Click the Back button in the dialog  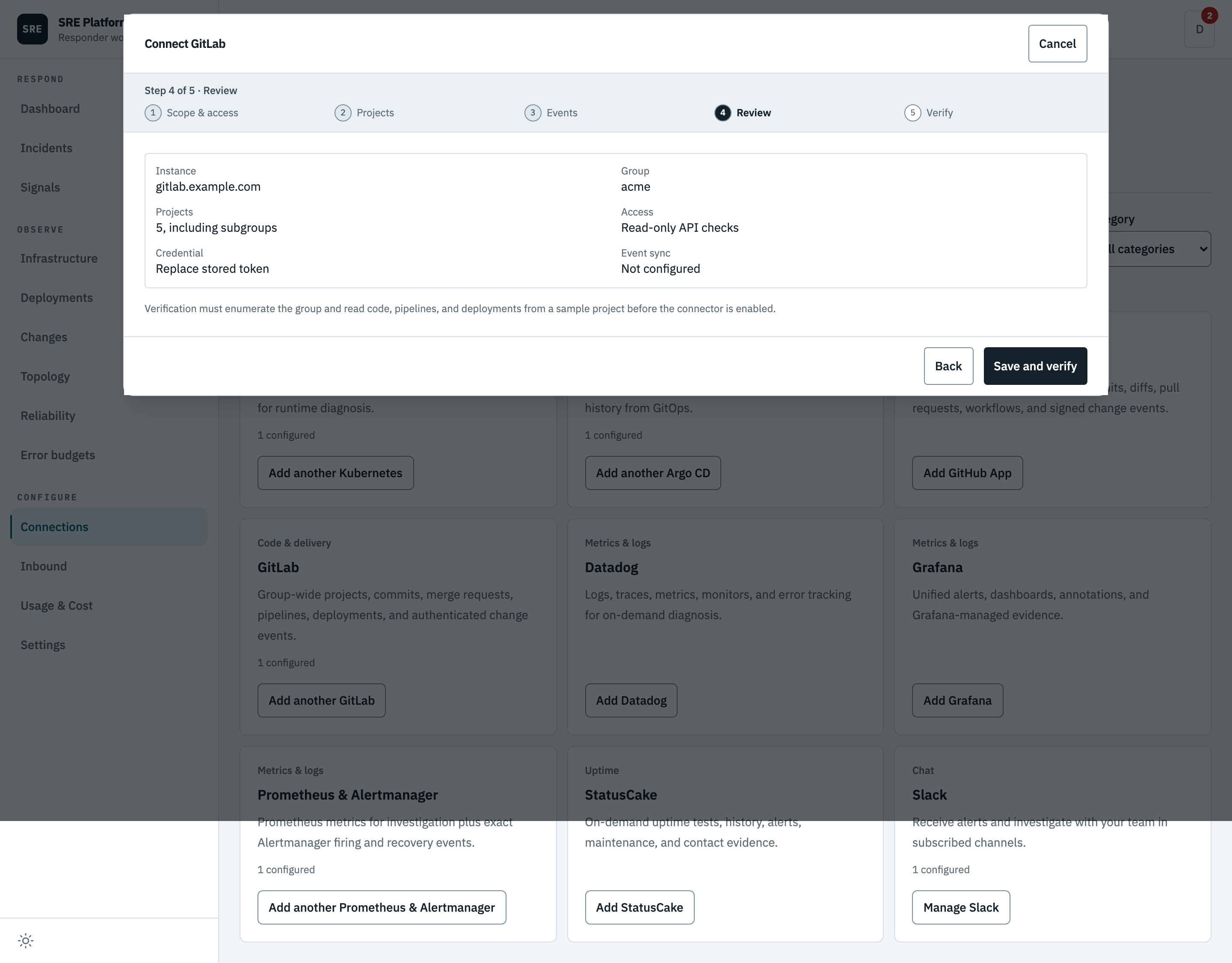click(x=948, y=366)
